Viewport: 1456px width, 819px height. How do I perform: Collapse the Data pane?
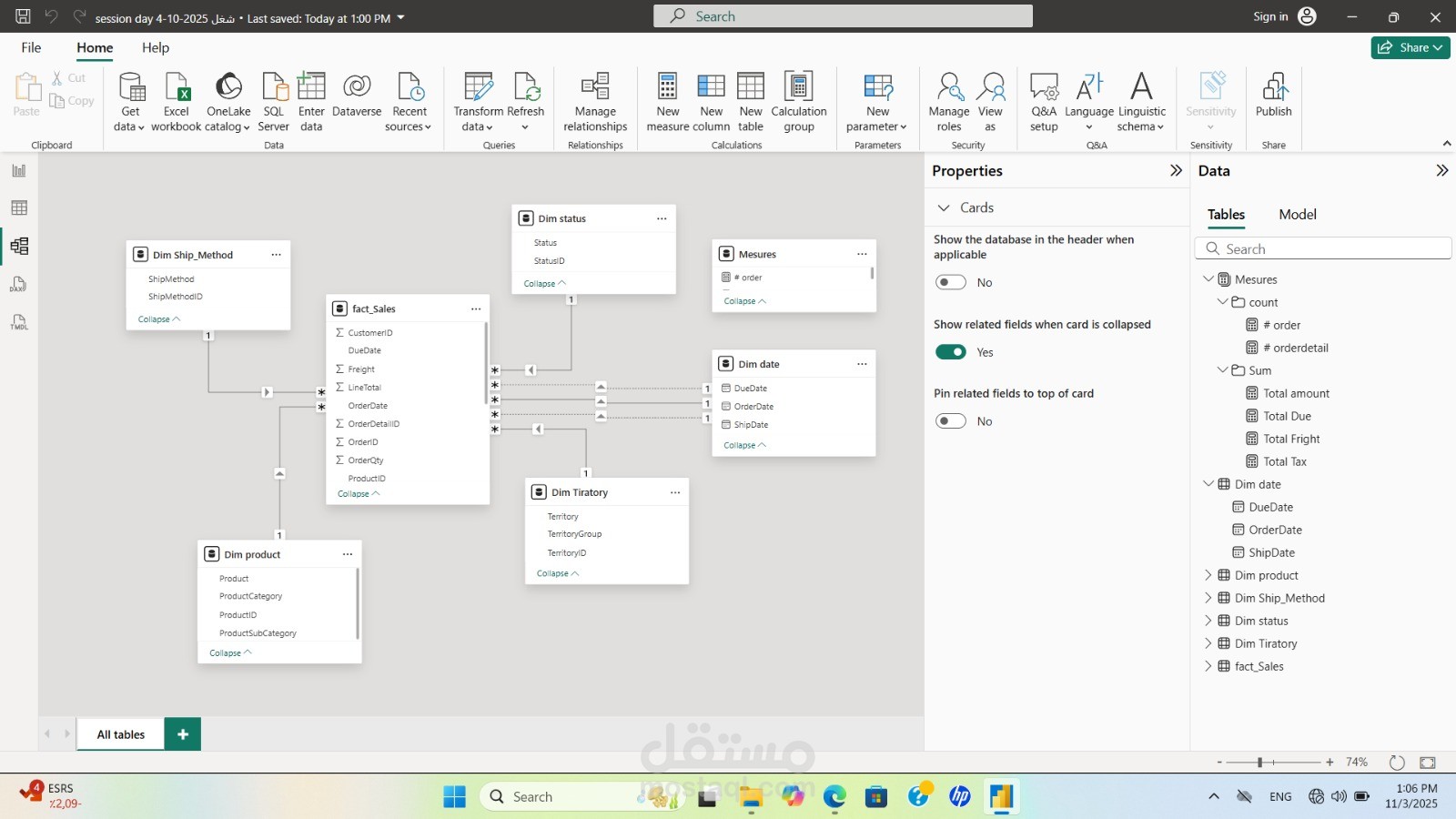tap(1441, 170)
